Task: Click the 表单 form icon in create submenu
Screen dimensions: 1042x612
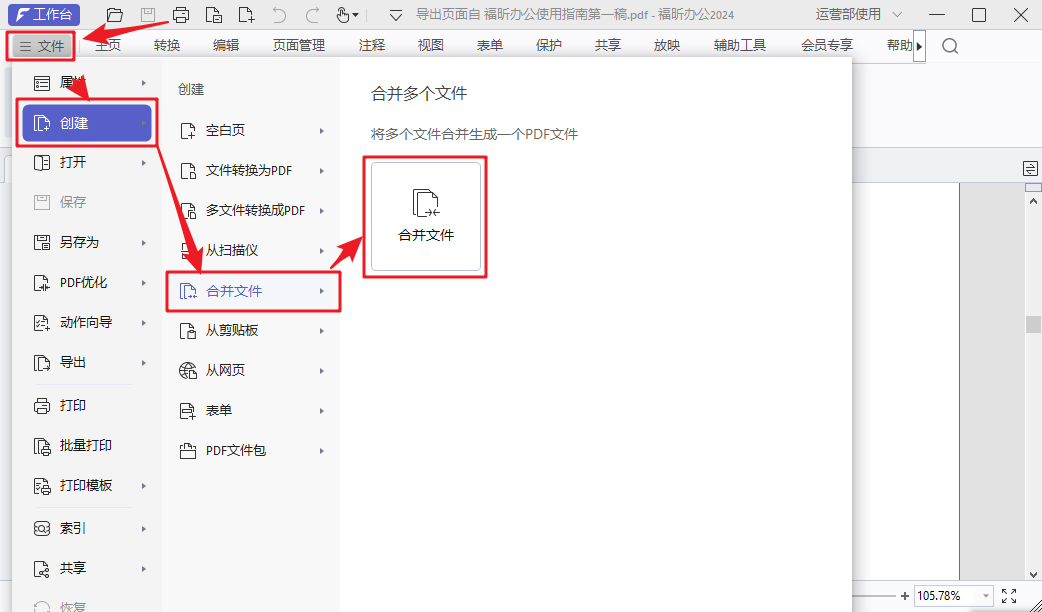Action: coord(188,411)
